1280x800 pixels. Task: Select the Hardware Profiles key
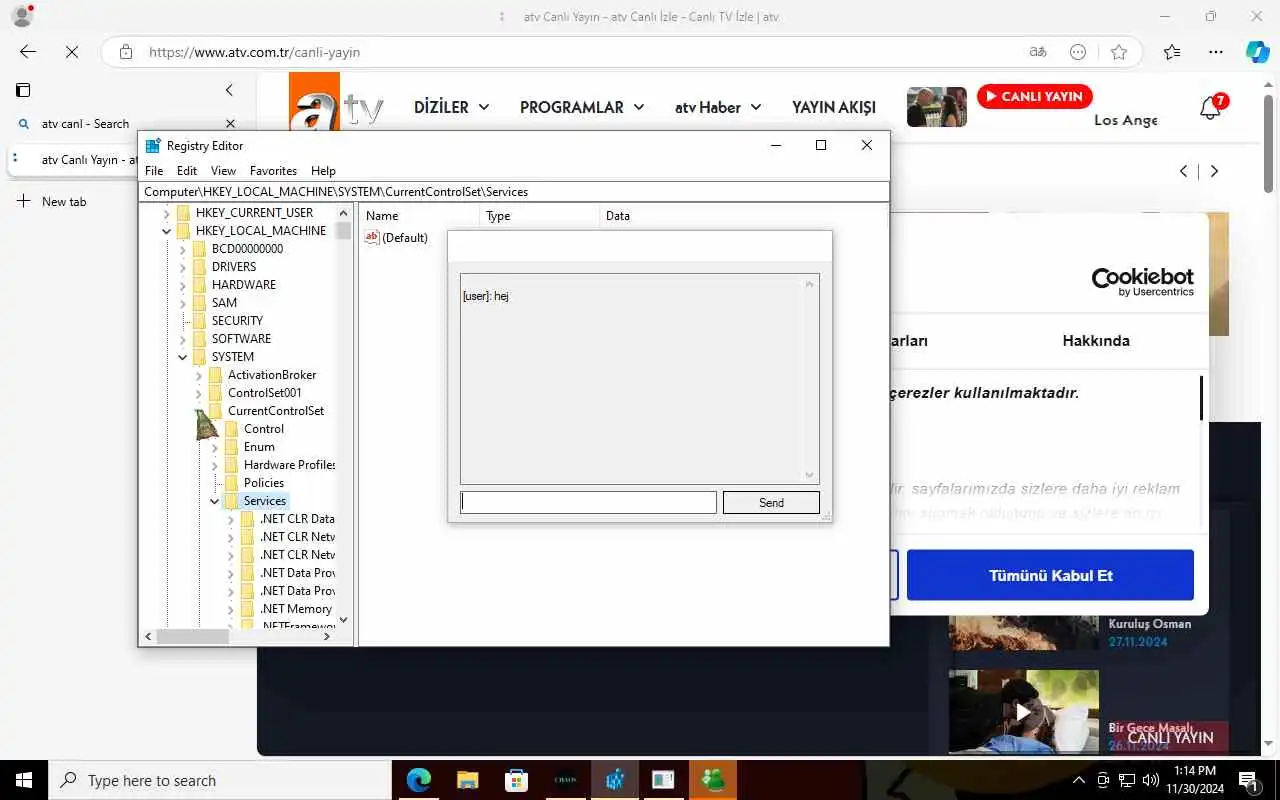tap(289, 465)
